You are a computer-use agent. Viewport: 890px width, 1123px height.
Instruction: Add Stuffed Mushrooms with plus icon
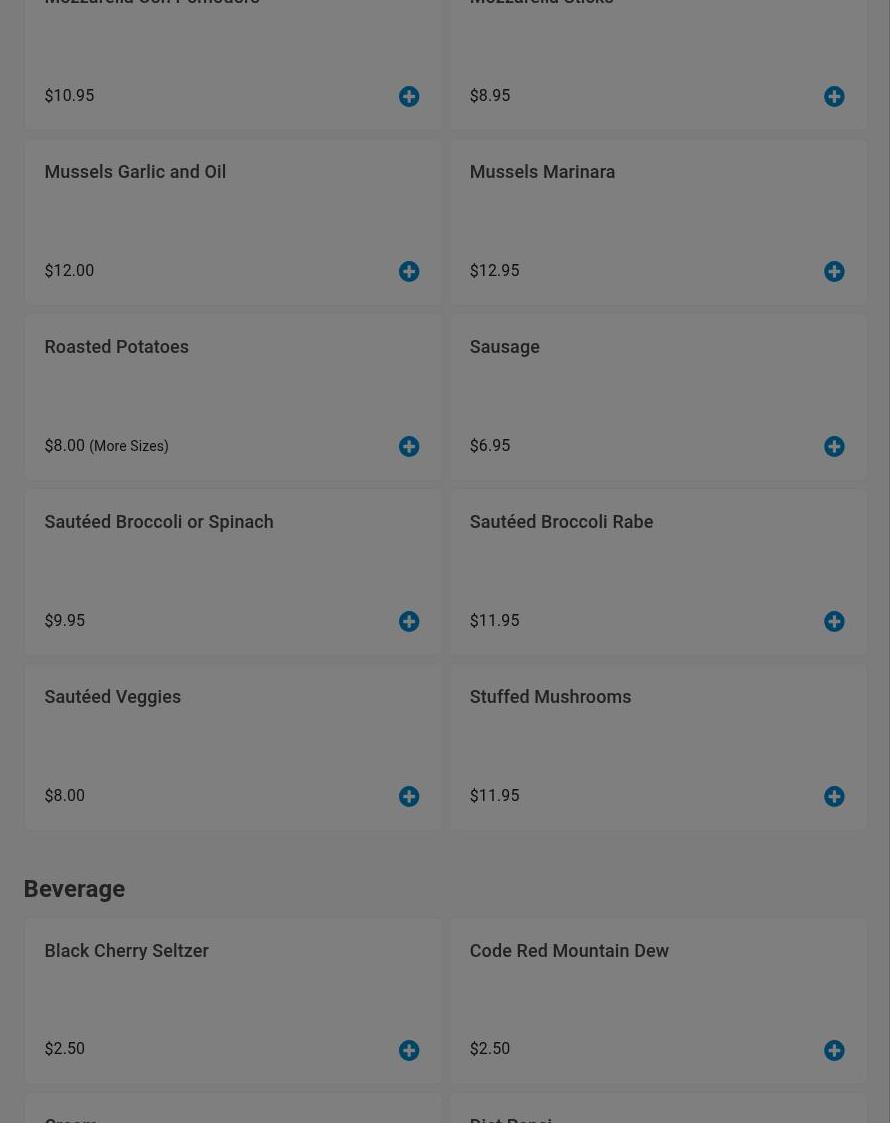(834, 796)
